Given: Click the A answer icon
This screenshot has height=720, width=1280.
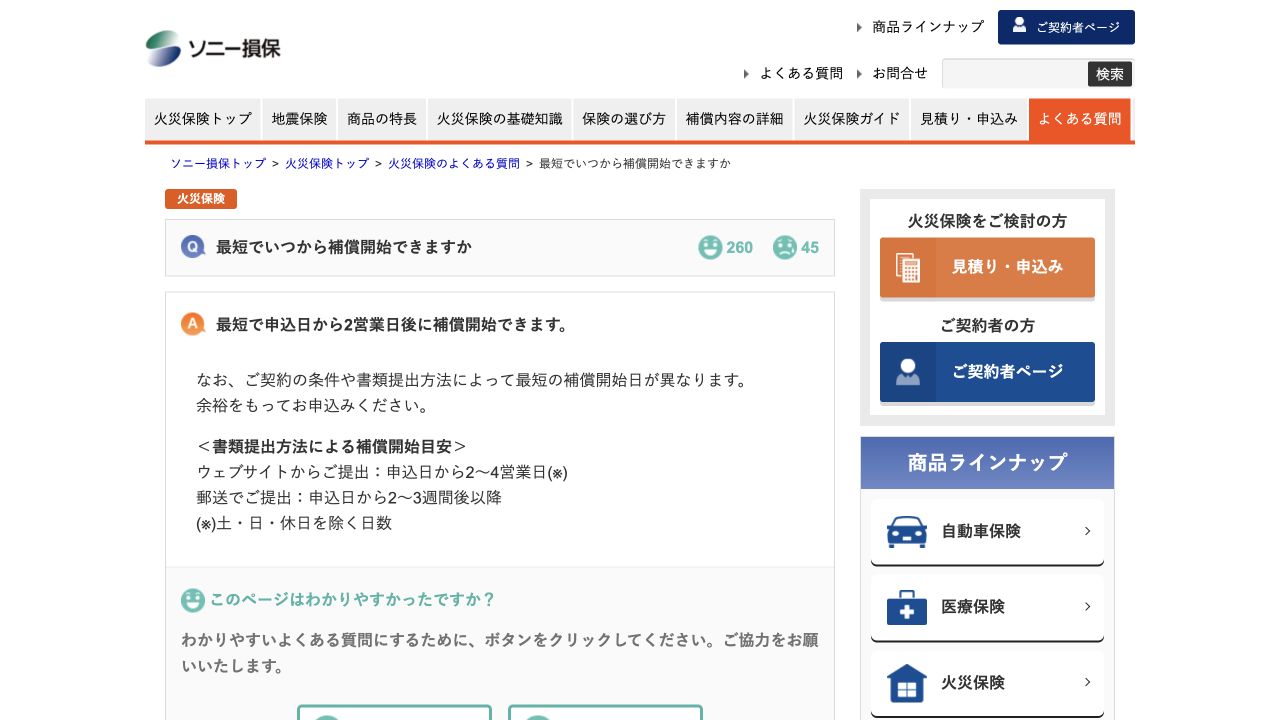Looking at the screenshot, I should click(x=193, y=324).
